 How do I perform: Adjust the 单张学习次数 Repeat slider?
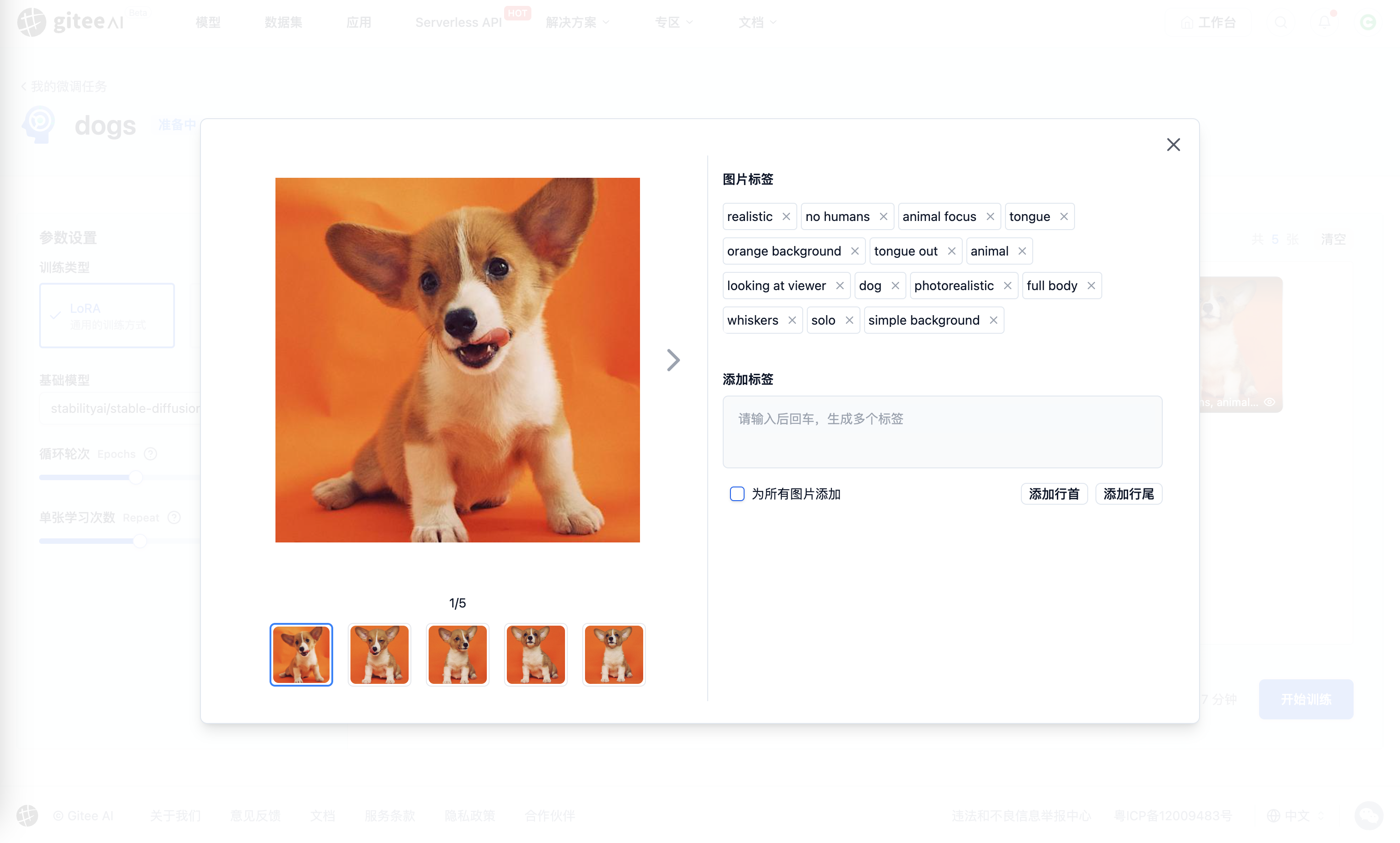pyautogui.click(x=140, y=542)
